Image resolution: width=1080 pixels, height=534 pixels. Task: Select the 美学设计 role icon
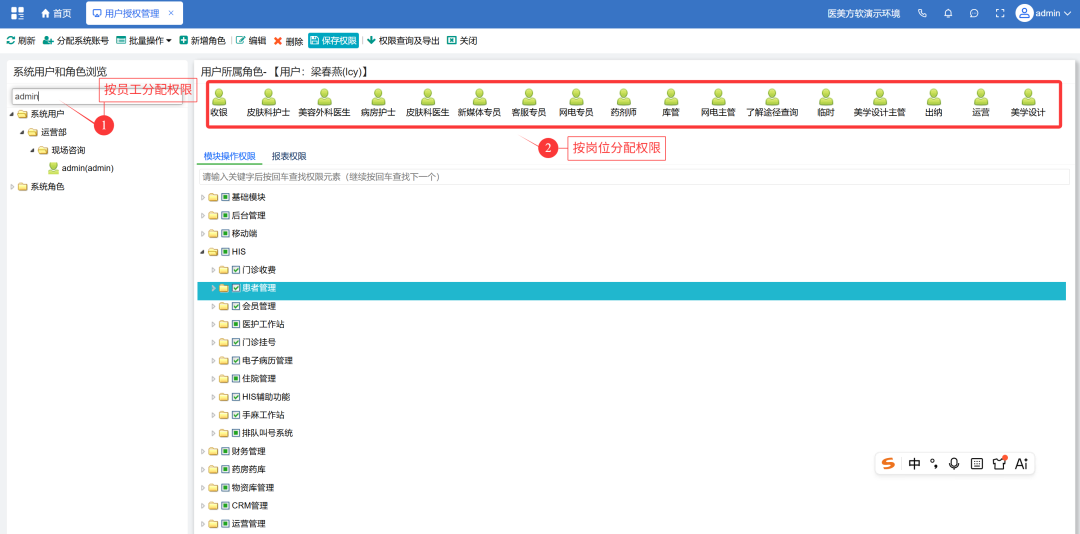[1028, 96]
